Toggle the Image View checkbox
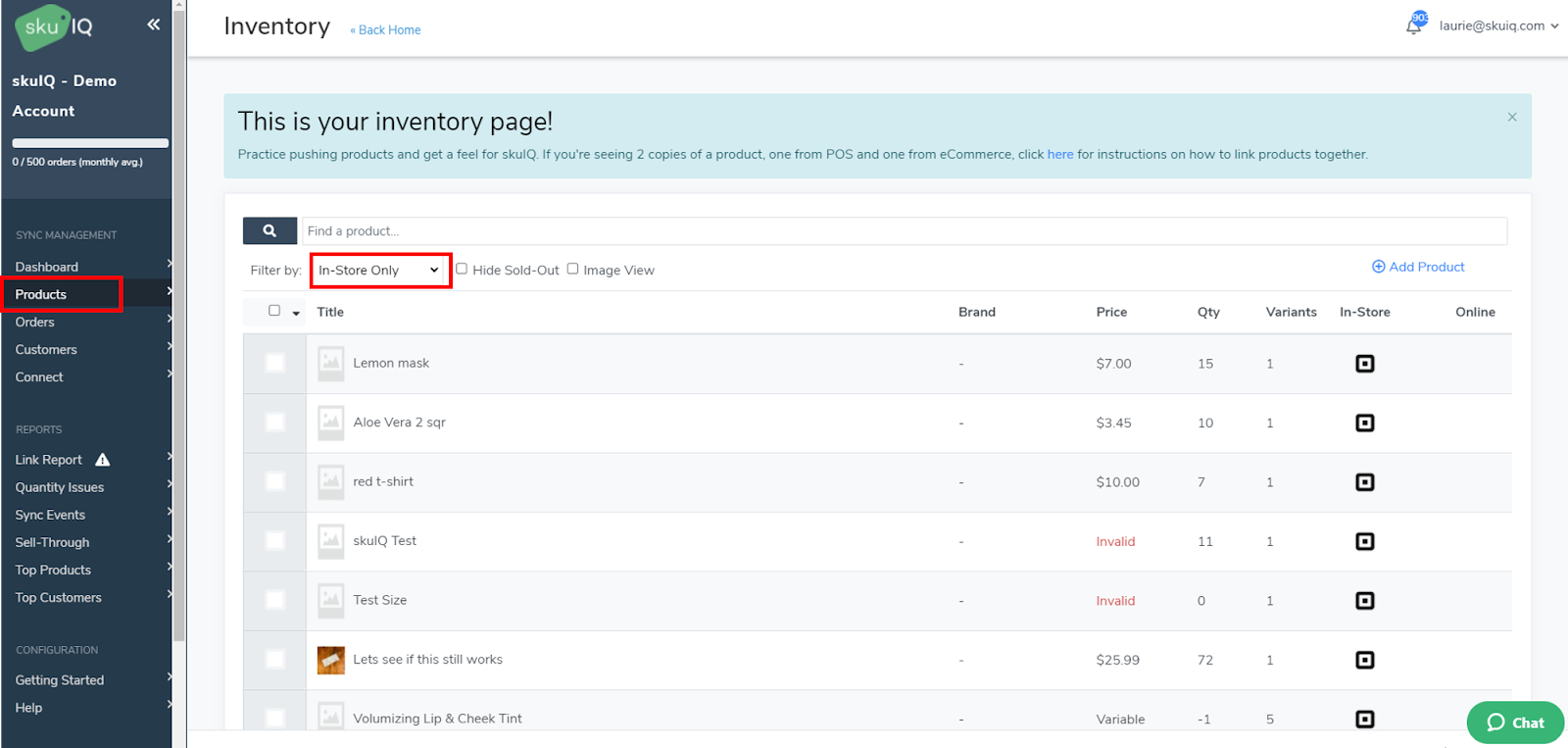Image resolution: width=1568 pixels, height=748 pixels. coord(573,269)
